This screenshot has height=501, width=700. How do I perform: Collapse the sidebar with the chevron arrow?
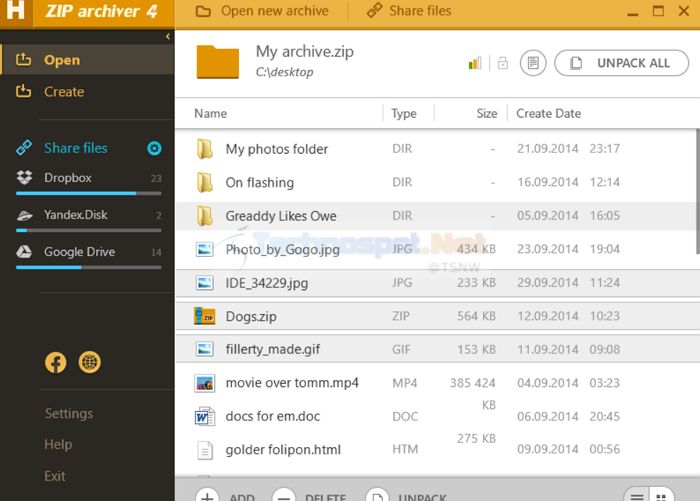click(x=168, y=37)
